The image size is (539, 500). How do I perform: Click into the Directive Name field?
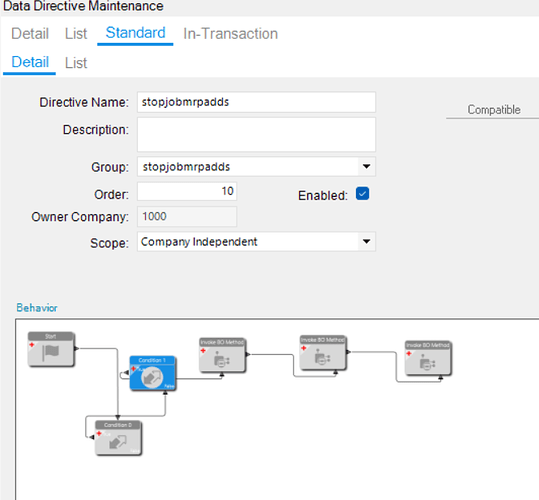(256, 102)
